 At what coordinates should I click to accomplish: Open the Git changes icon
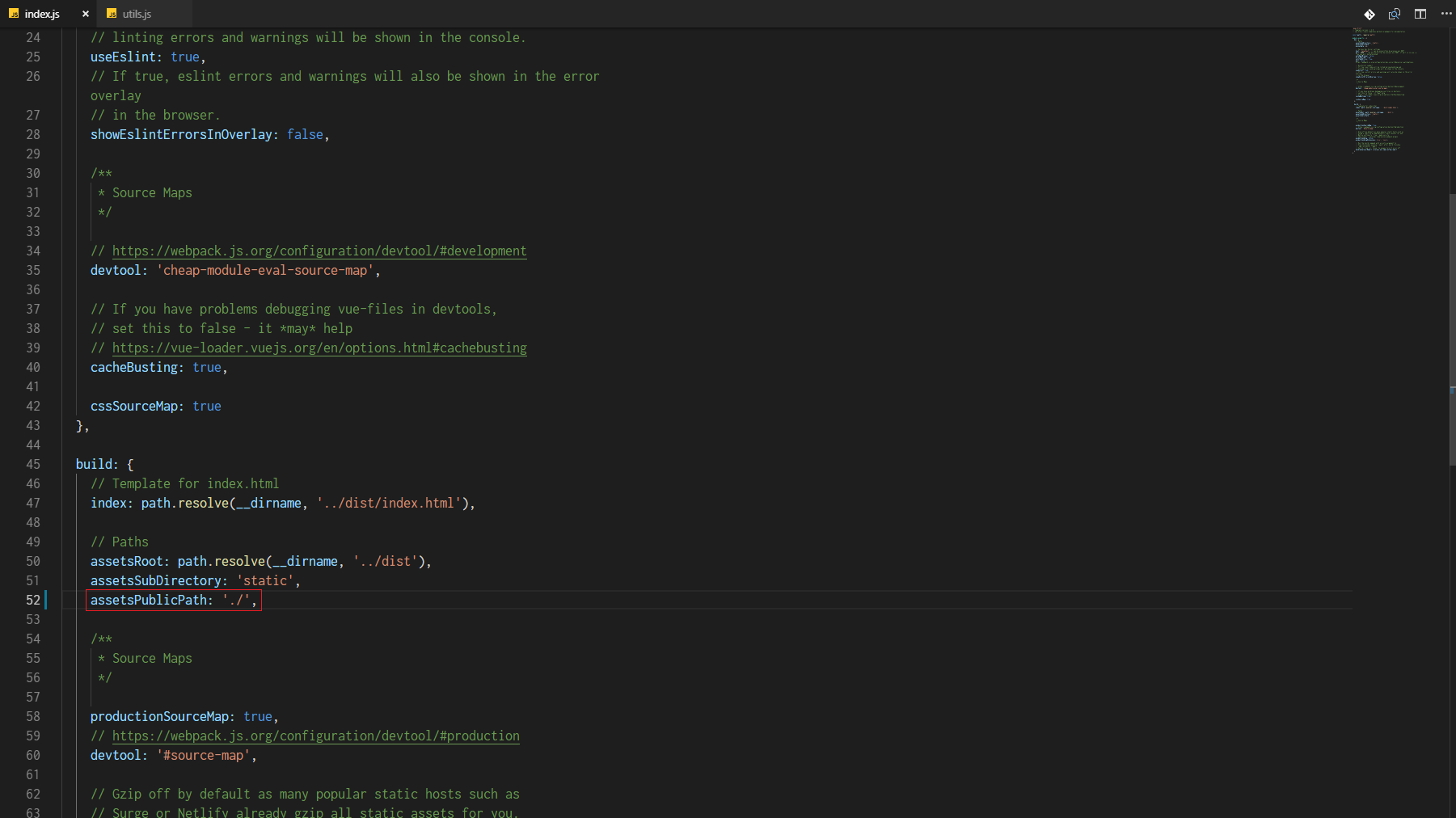(x=1369, y=14)
